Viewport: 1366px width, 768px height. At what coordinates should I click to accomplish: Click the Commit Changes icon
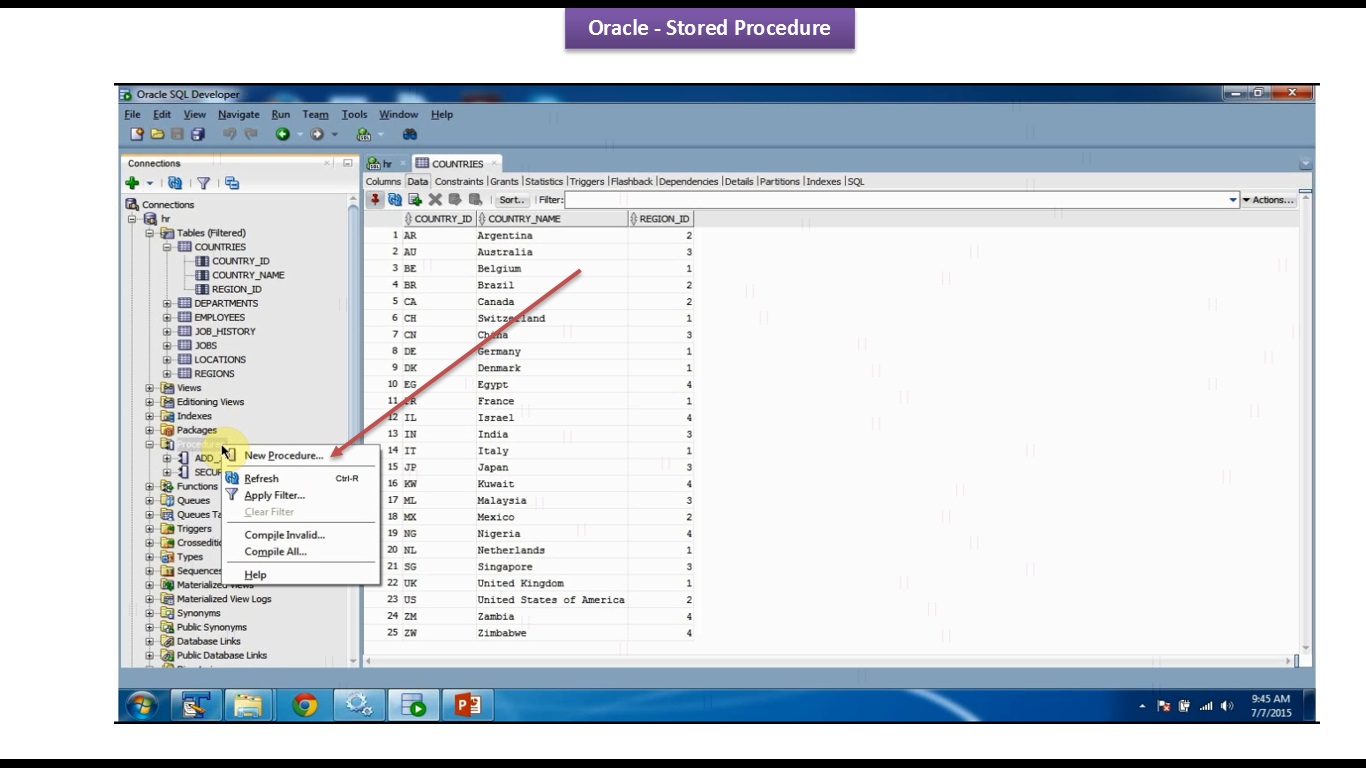click(x=455, y=200)
